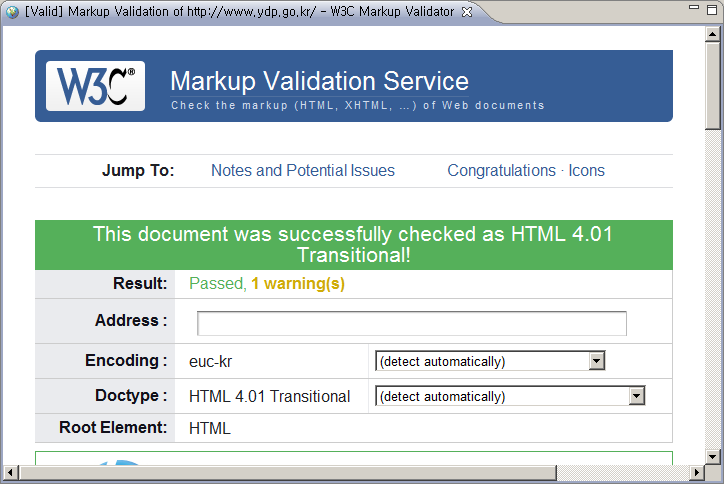Click the euc-kr encoding value
The height and width of the screenshot is (484, 724).
pyautogui.click(x=210, y=361)
